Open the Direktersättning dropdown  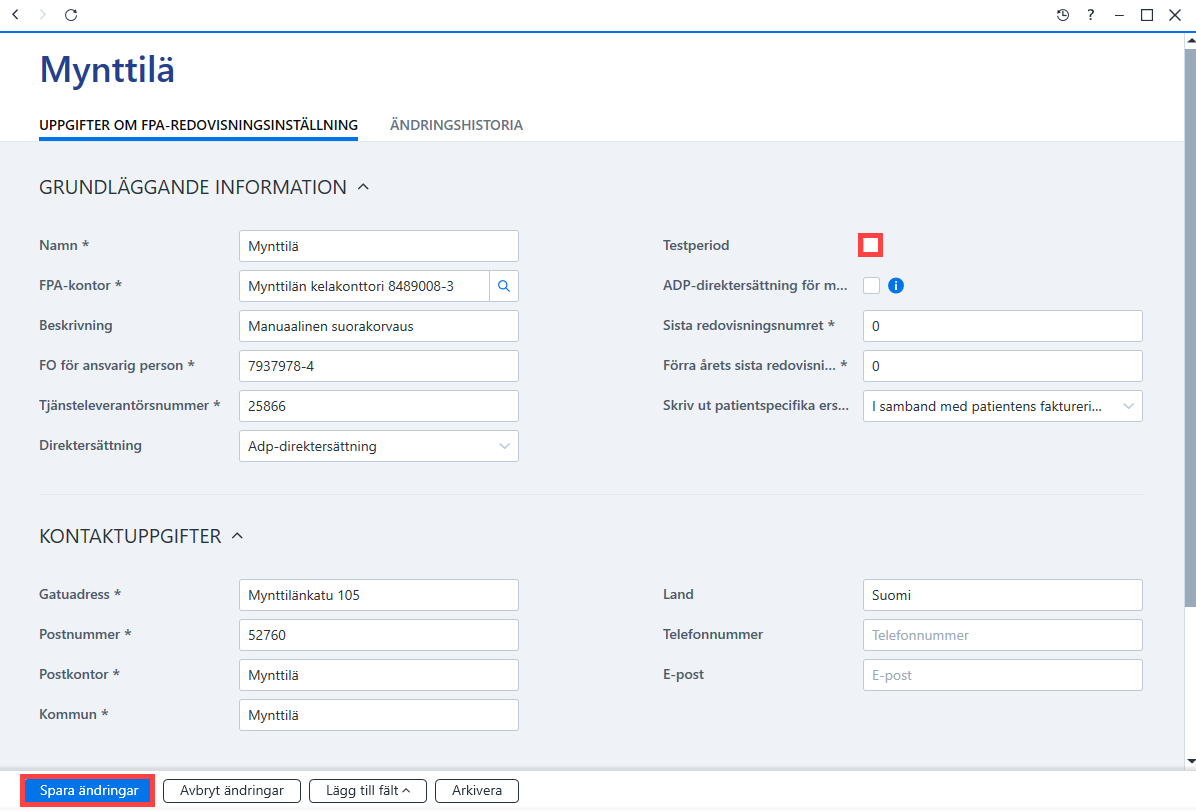point(378,446)
